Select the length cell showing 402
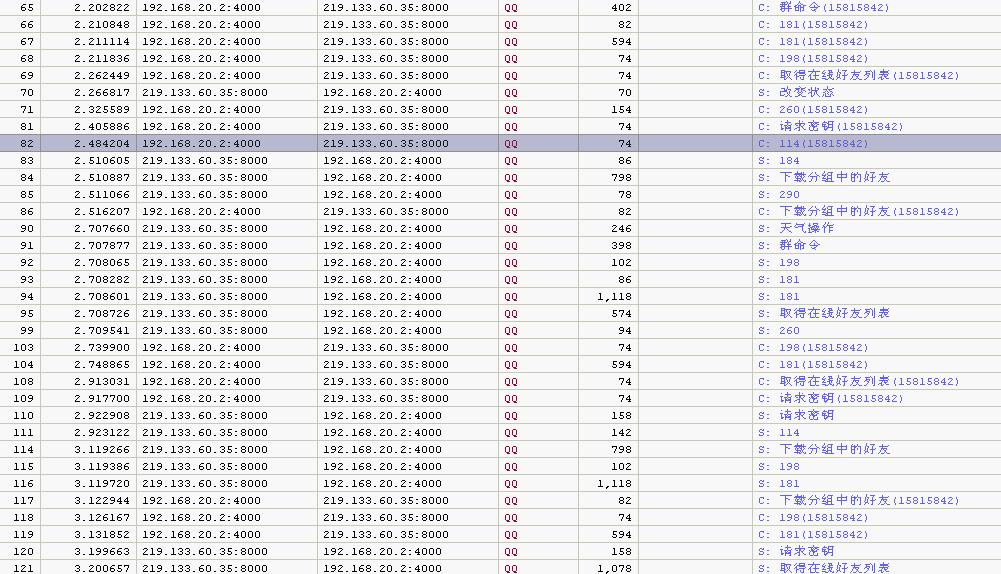This screenshot has width=1001, height=574. coord(621,8)
